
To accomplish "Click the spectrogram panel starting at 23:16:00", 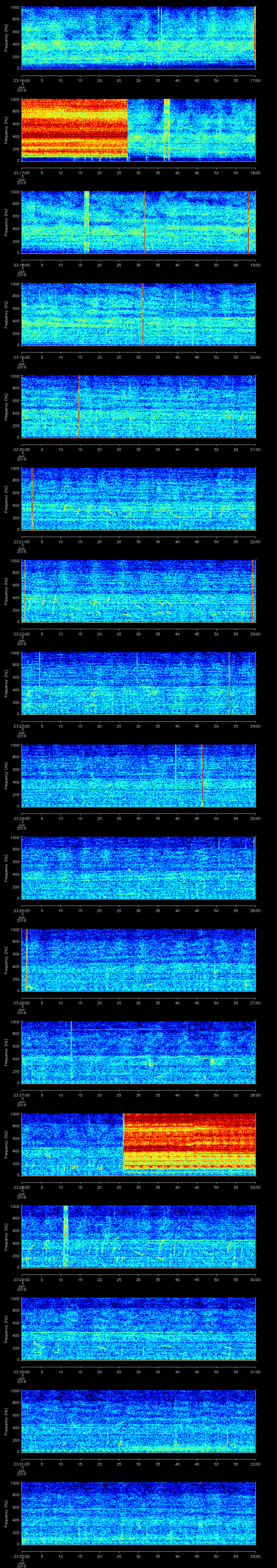I will (139, 38).
